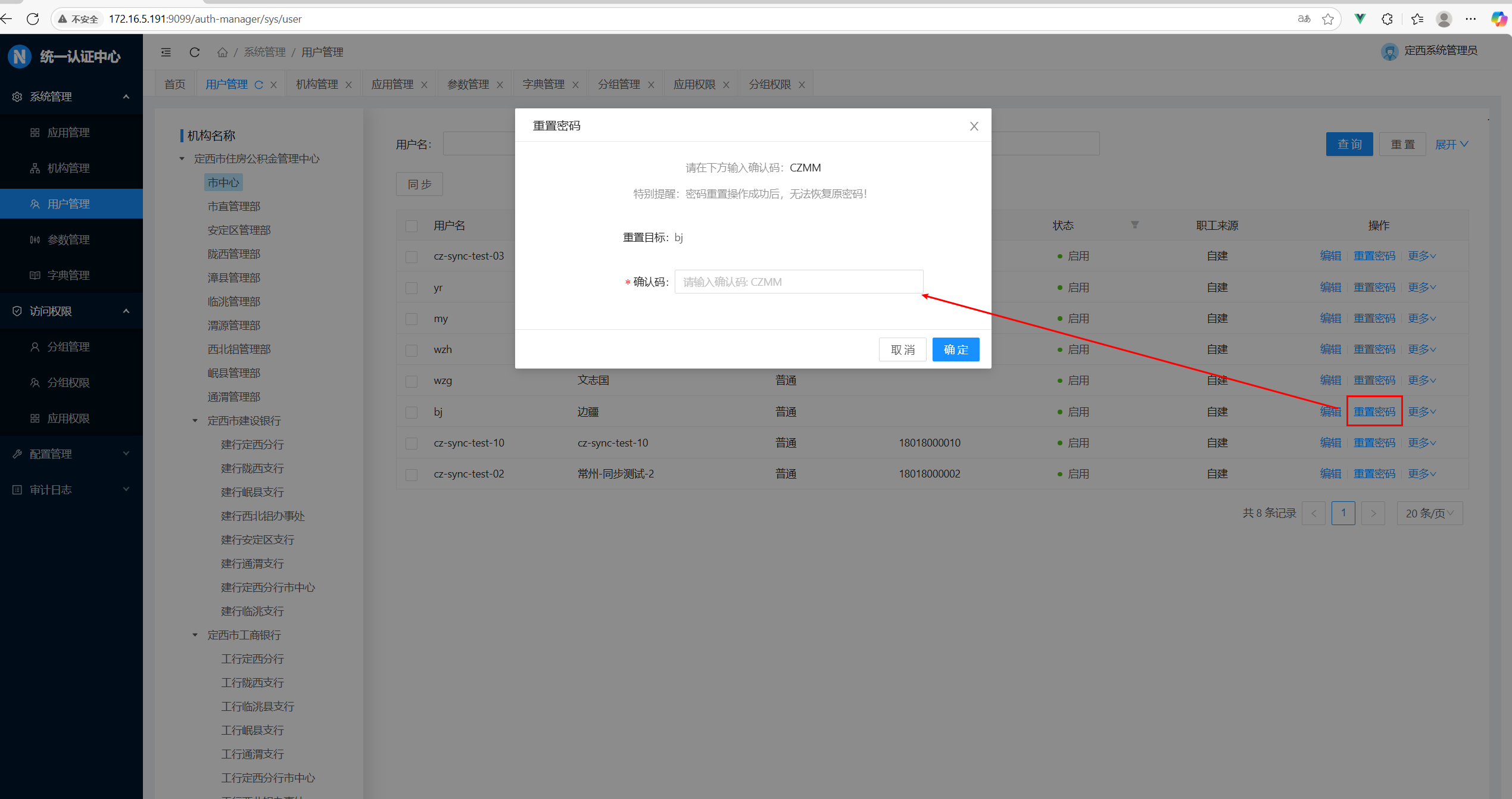The height and width of the screenshot is (799, 1512).
Task: Reload the 用户管理 tab using its refresh icon
Action: click(x=259, y=85)
